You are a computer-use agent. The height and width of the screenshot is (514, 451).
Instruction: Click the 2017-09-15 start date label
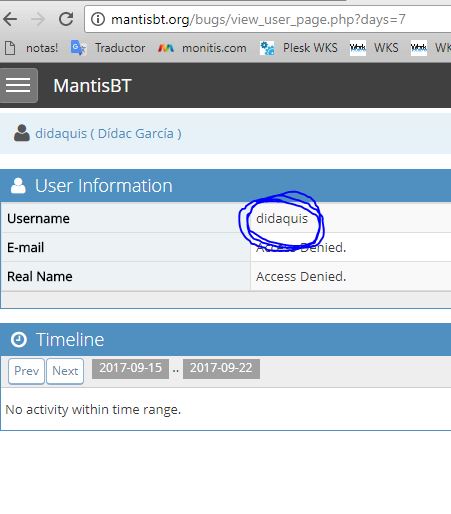130,369
